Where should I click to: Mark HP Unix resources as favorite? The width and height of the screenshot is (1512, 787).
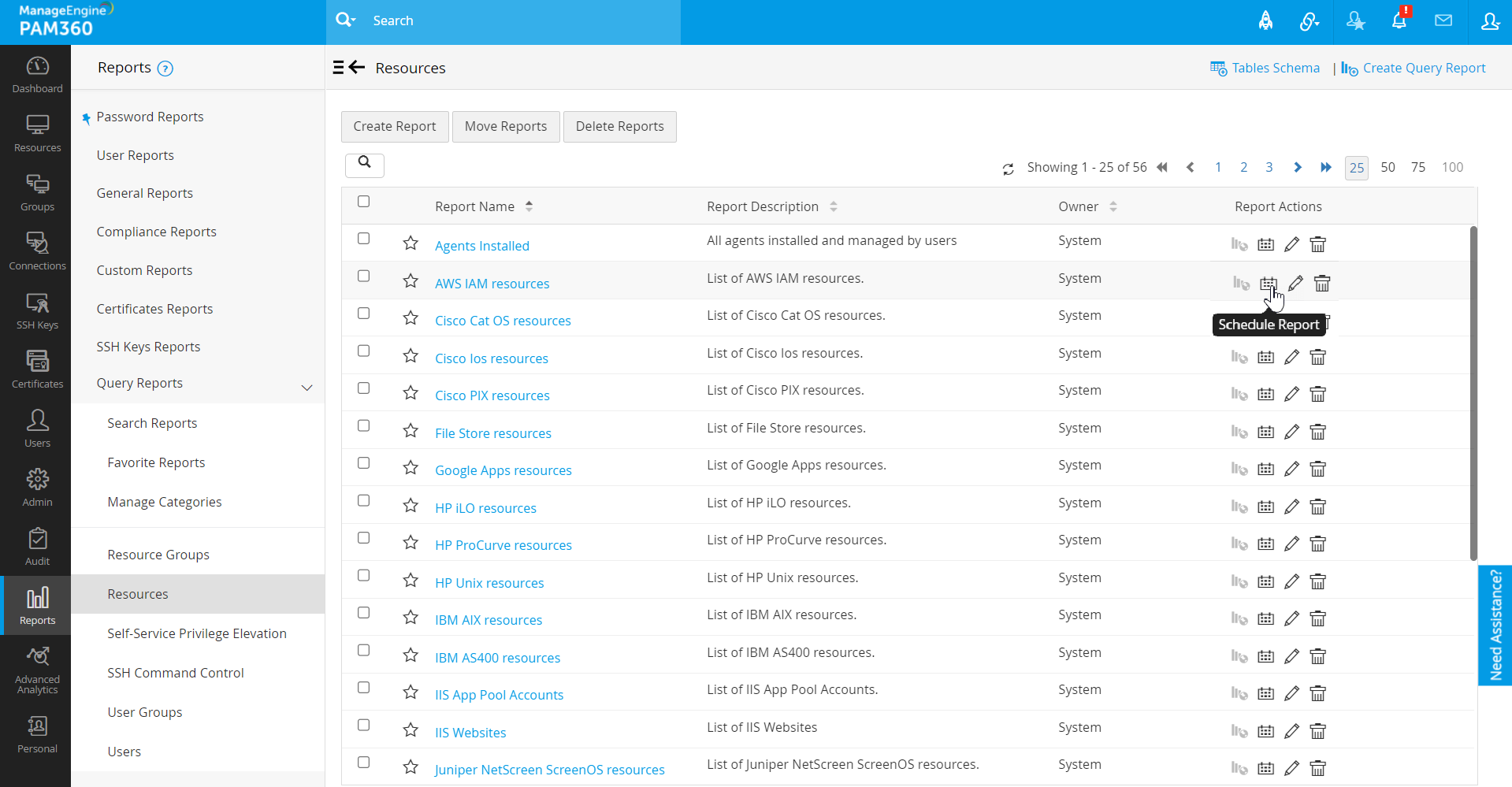click(411, 581)
